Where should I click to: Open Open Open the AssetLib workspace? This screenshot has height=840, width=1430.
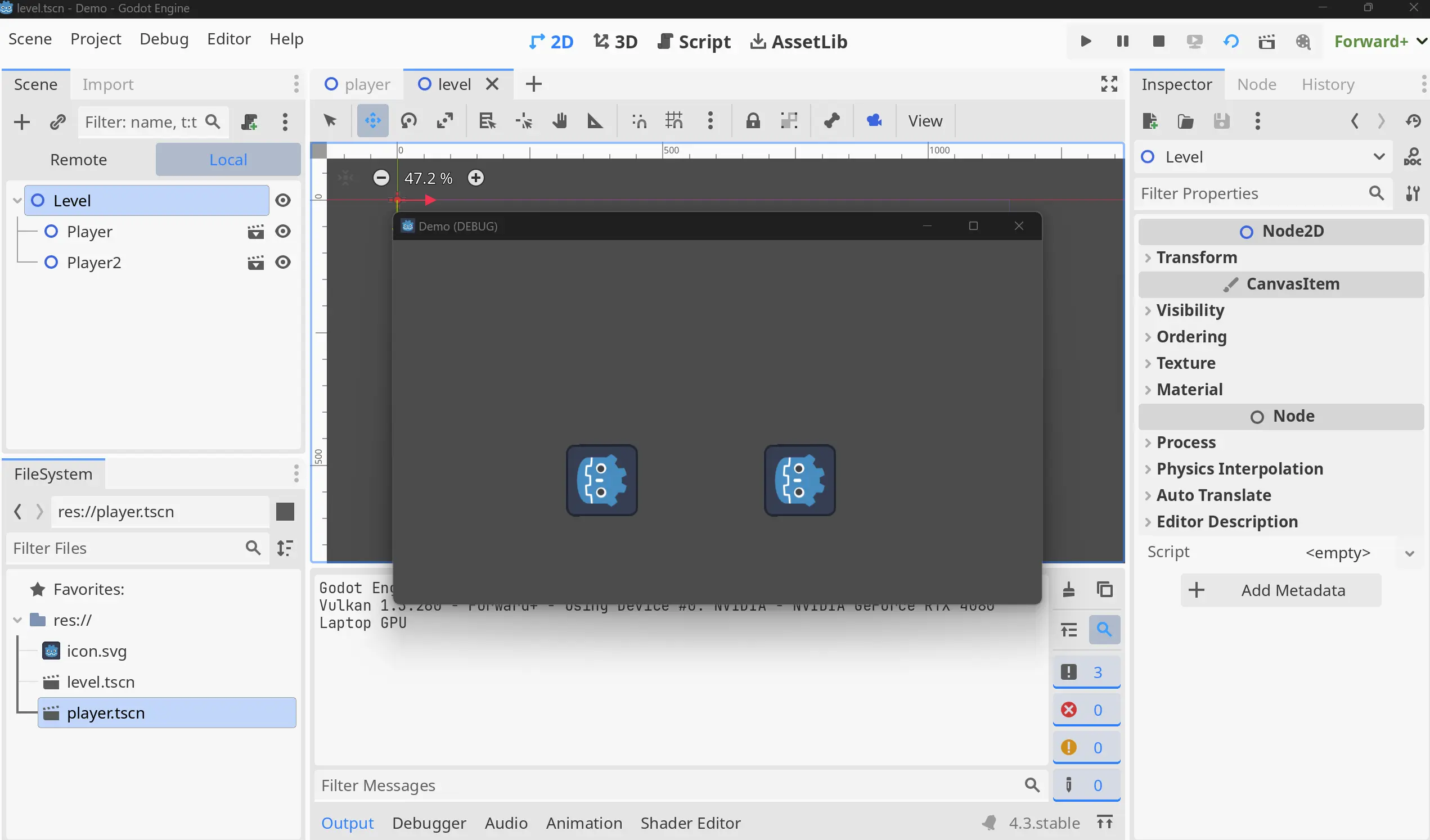[x=799, y=42]
